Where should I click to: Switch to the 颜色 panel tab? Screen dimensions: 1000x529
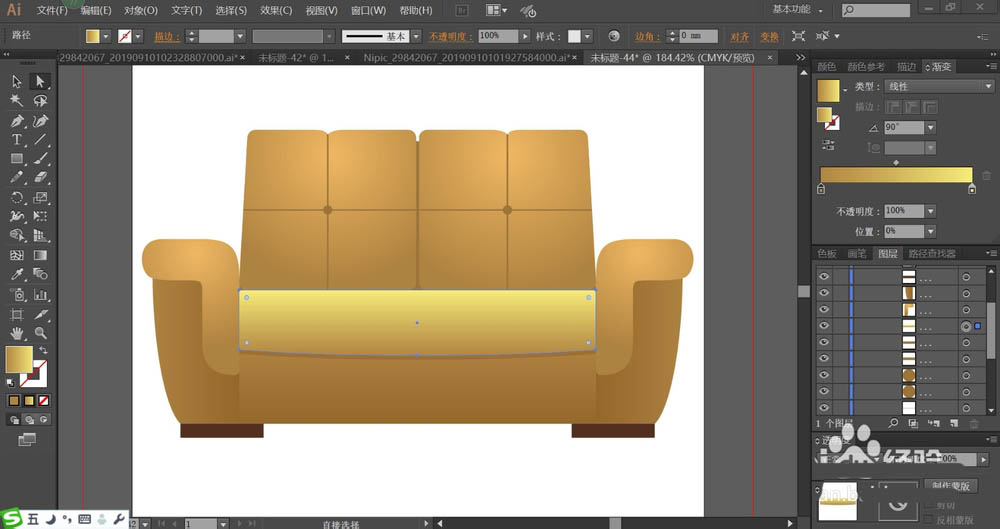pyautogui.click(x=827, y=66)
